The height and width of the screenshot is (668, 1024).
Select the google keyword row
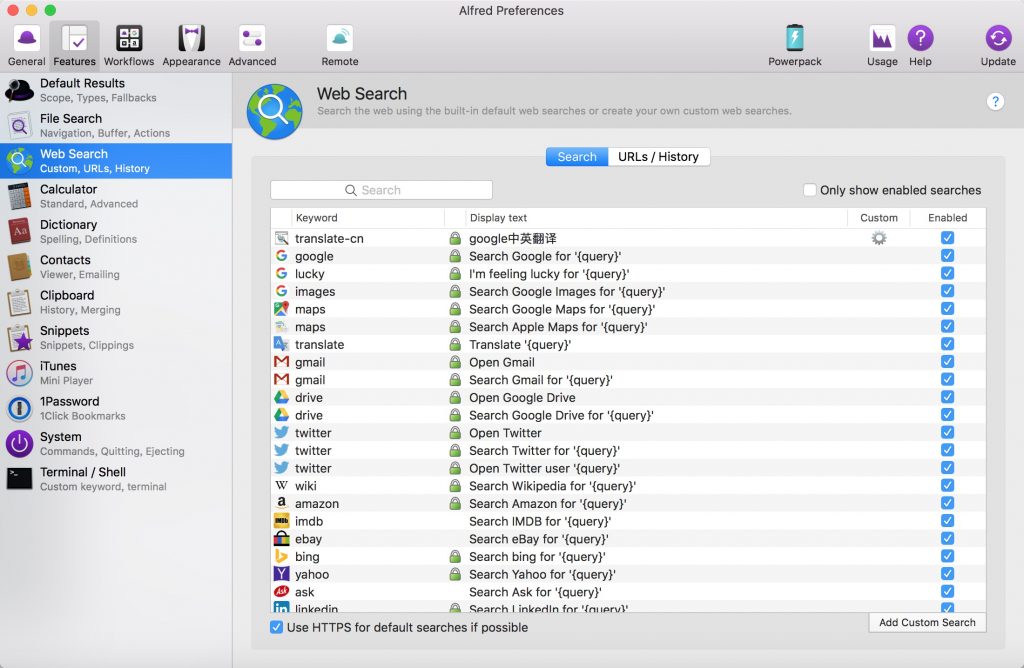(x=628, y=255)
